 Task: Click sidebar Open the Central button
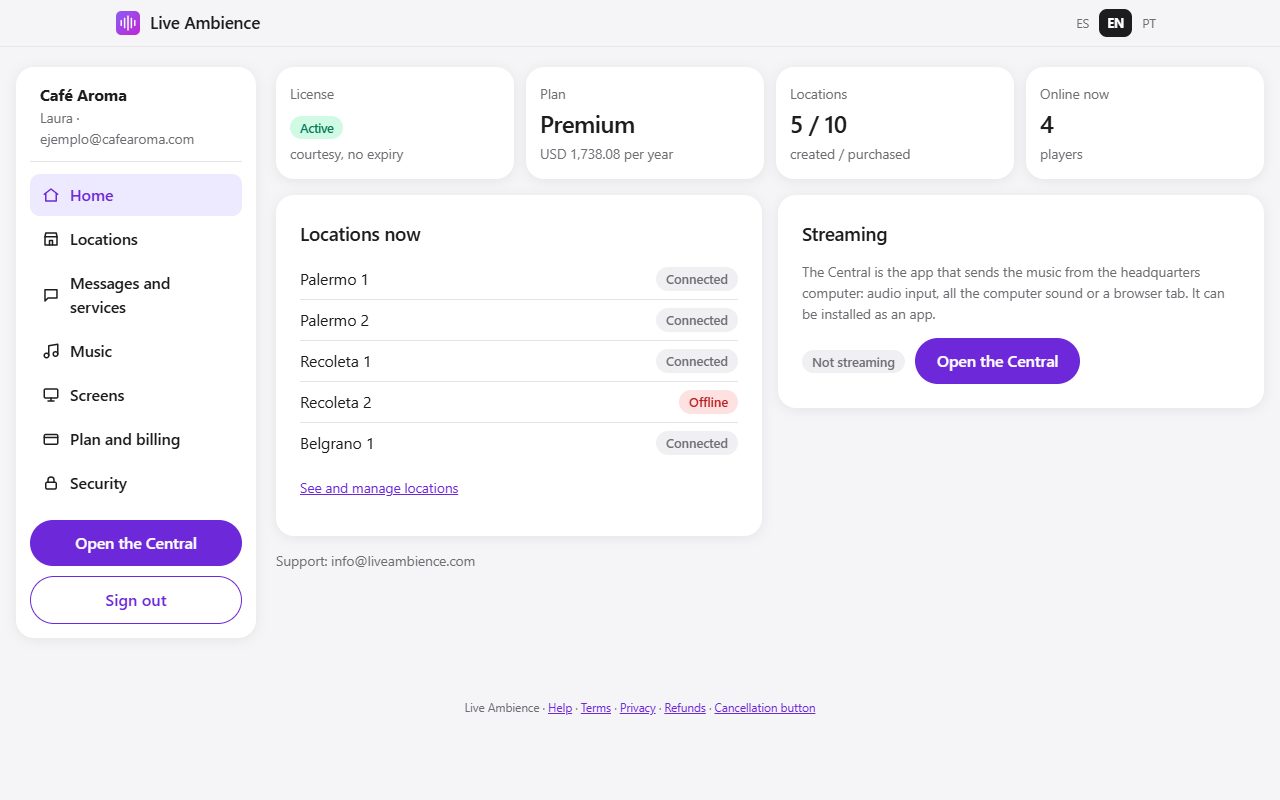pyautogui.click(x=136, y=543)
